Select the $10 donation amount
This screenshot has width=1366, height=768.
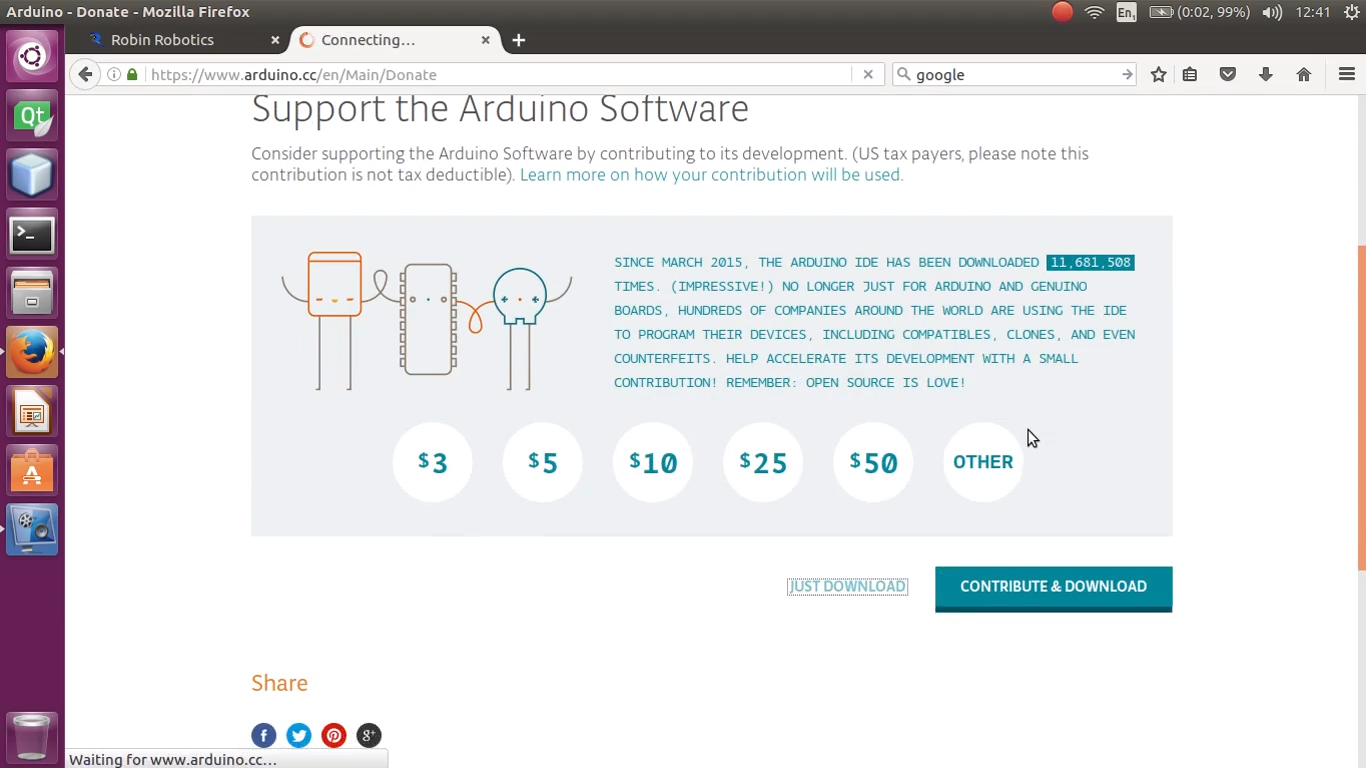pos(652,462)
